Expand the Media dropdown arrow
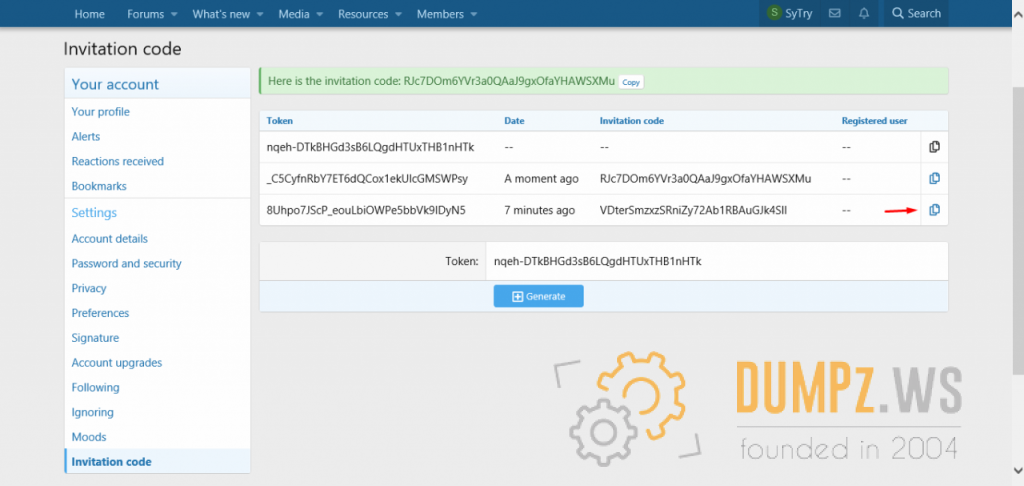Screen dimensions: 1024x486 point(320,15)
